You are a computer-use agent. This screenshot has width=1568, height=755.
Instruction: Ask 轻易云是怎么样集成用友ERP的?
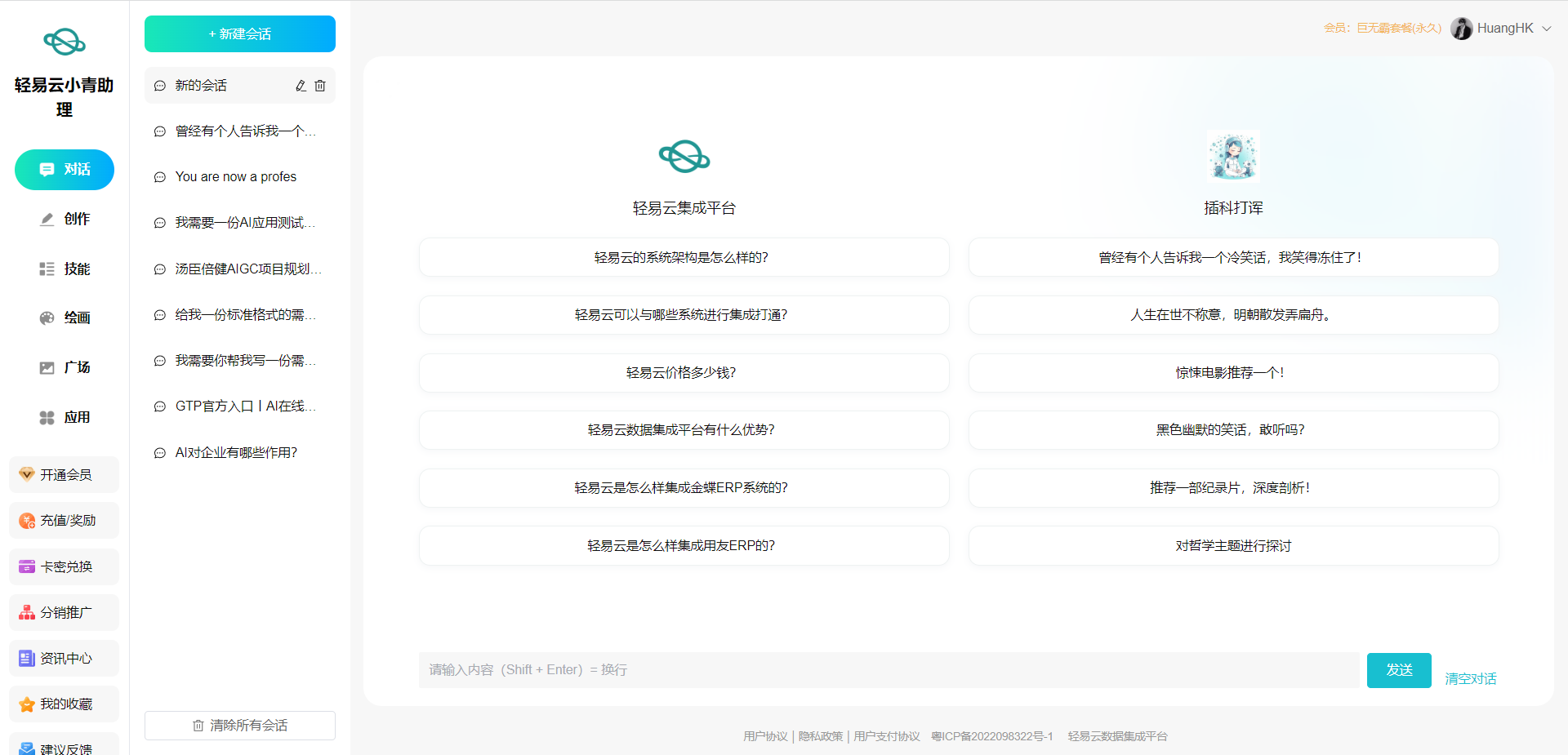point(684,546)
